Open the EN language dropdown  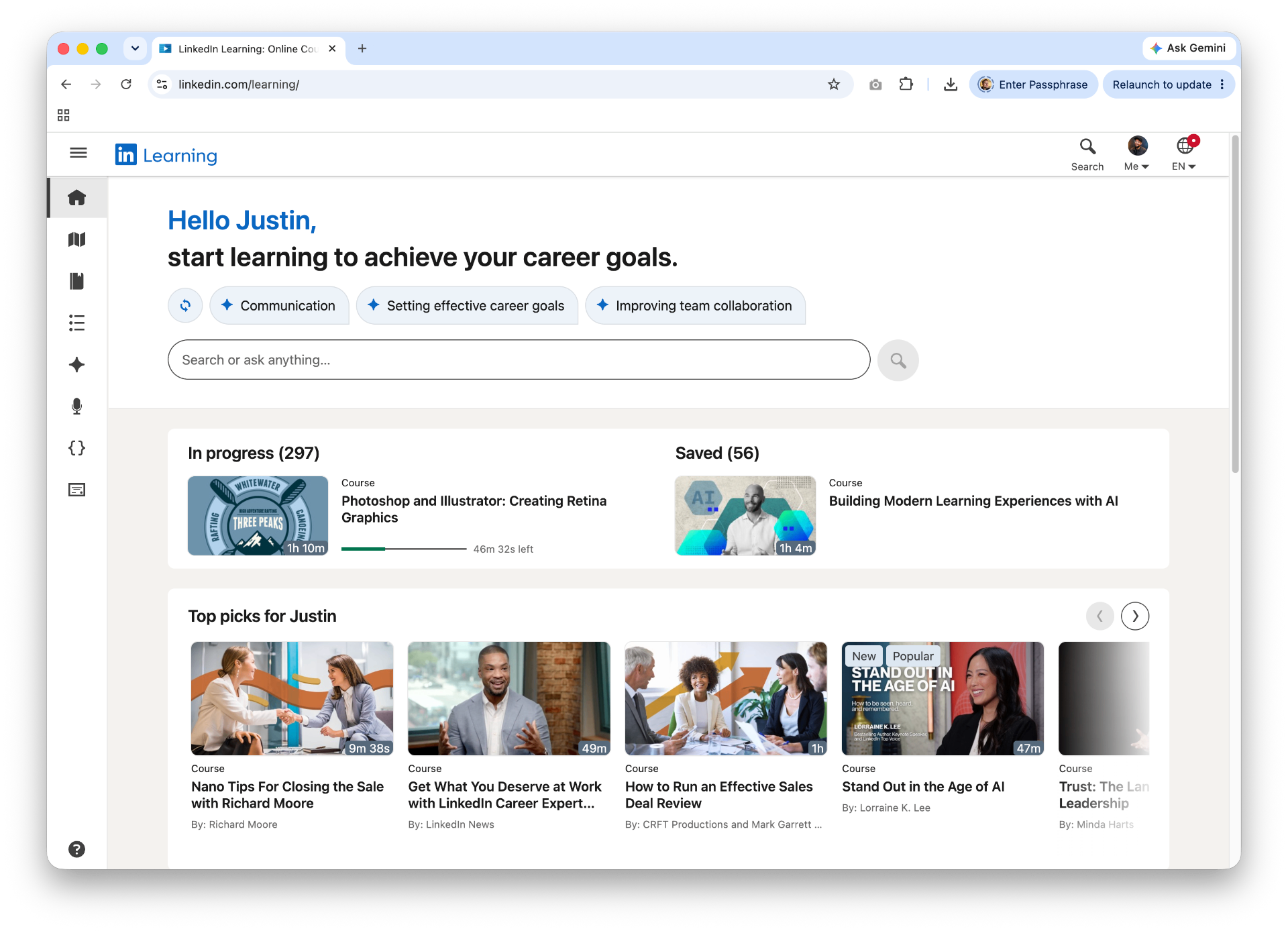(1185, 155)
